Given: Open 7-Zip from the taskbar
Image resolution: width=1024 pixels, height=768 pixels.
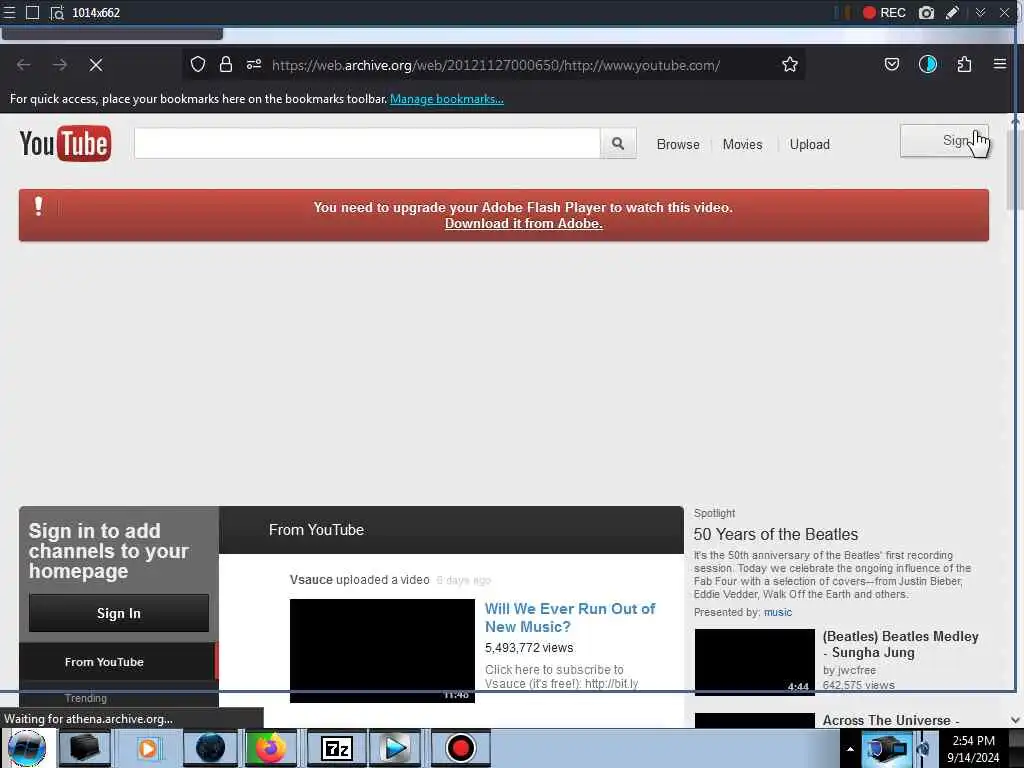Looking at the screenshot, I should pos(336,748).
